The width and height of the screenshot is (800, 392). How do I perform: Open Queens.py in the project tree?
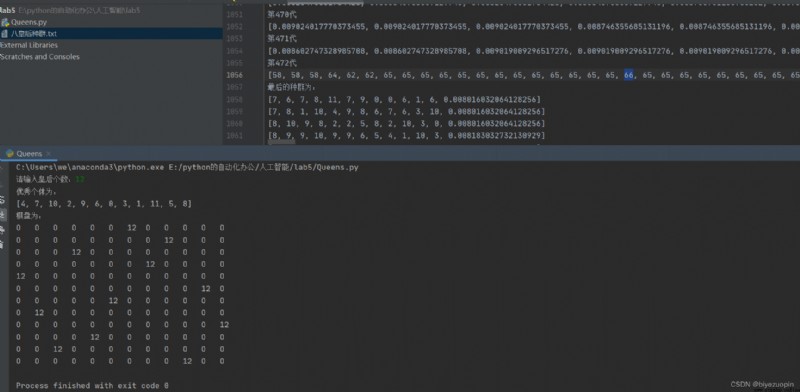click(x=29, y=22)
